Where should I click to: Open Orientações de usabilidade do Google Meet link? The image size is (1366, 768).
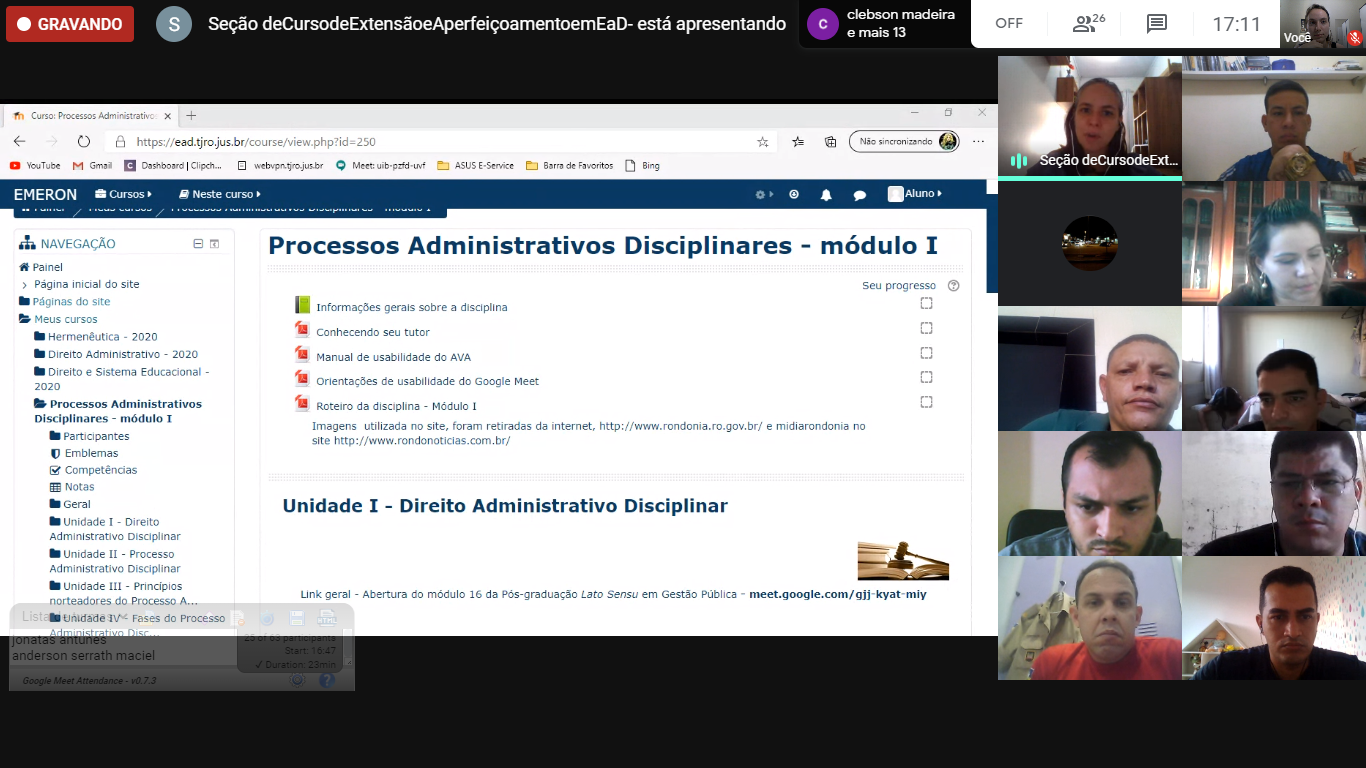click(x=427, y=381)
